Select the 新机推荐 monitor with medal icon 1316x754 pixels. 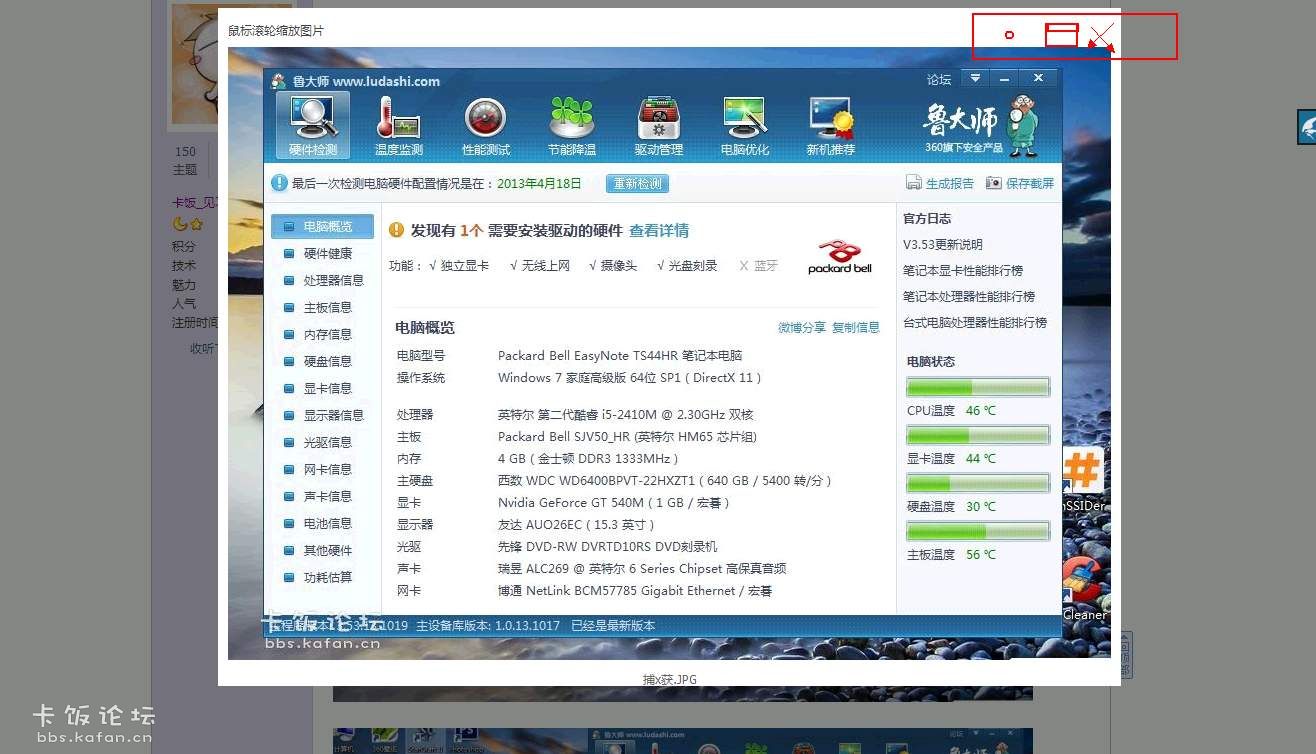830,125
